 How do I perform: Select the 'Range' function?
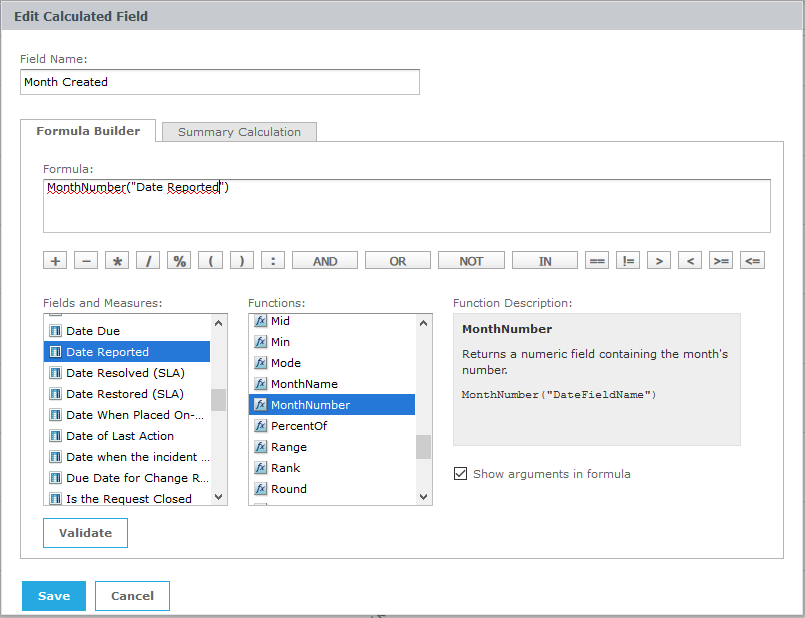332,447
